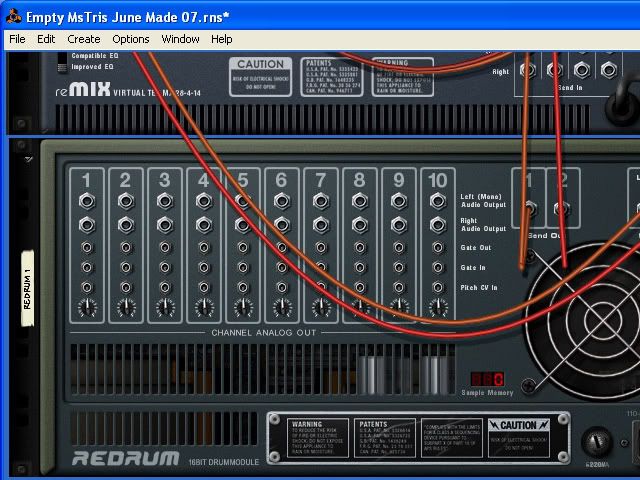Click Redrum channel 6 Left audio output jack
This screenshot has height=480, width=640.
click(282, 201)
